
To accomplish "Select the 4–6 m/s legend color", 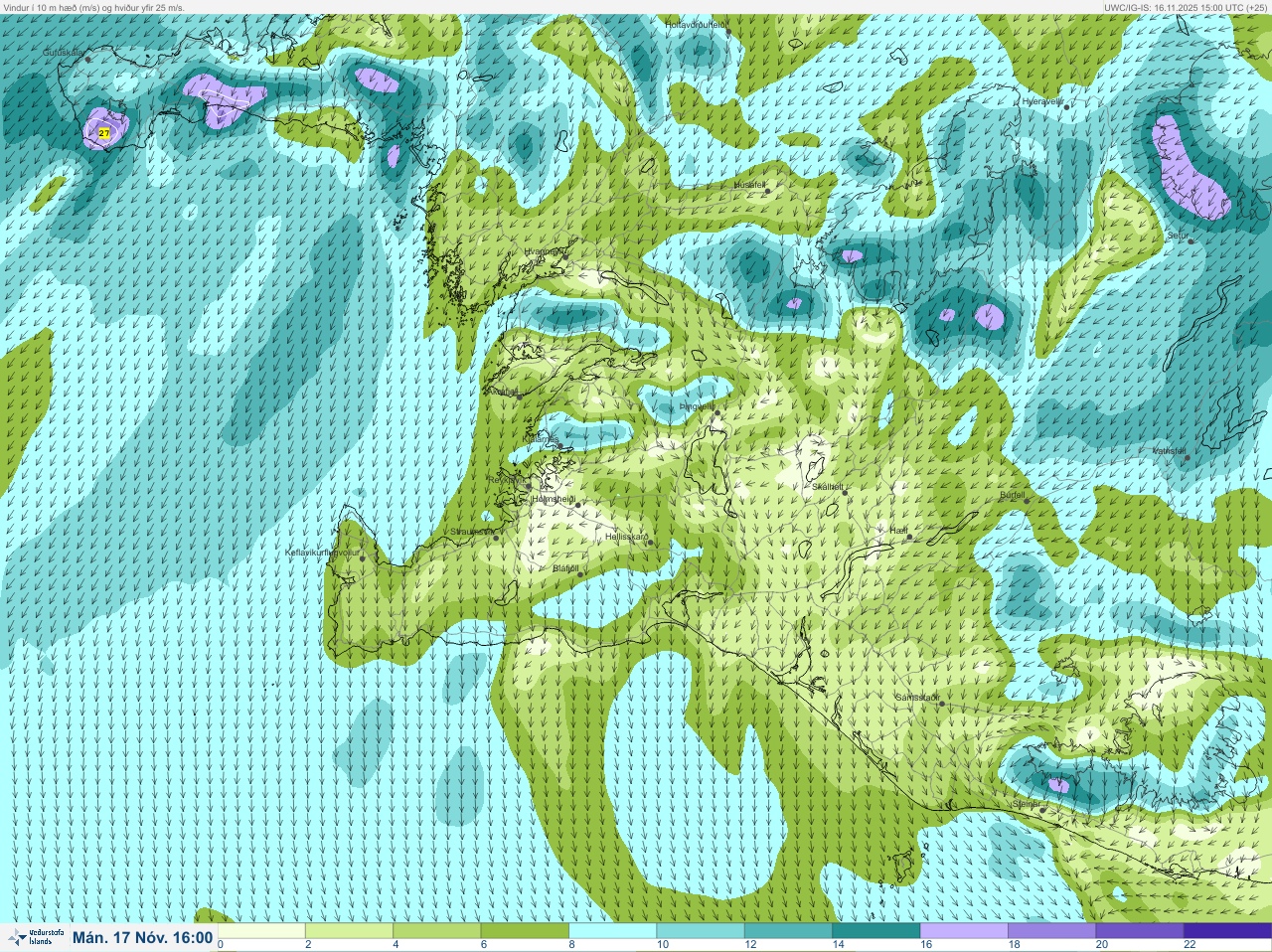I will click(437, 931).
